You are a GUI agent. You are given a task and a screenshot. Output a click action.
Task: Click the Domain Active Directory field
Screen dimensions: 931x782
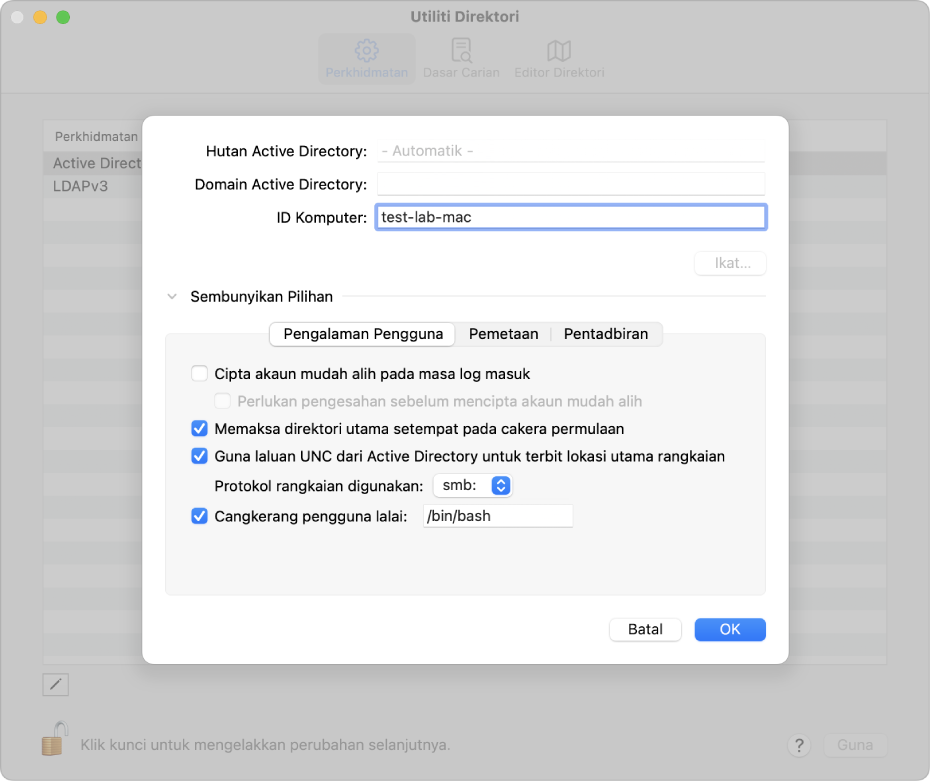click(571, 184)
